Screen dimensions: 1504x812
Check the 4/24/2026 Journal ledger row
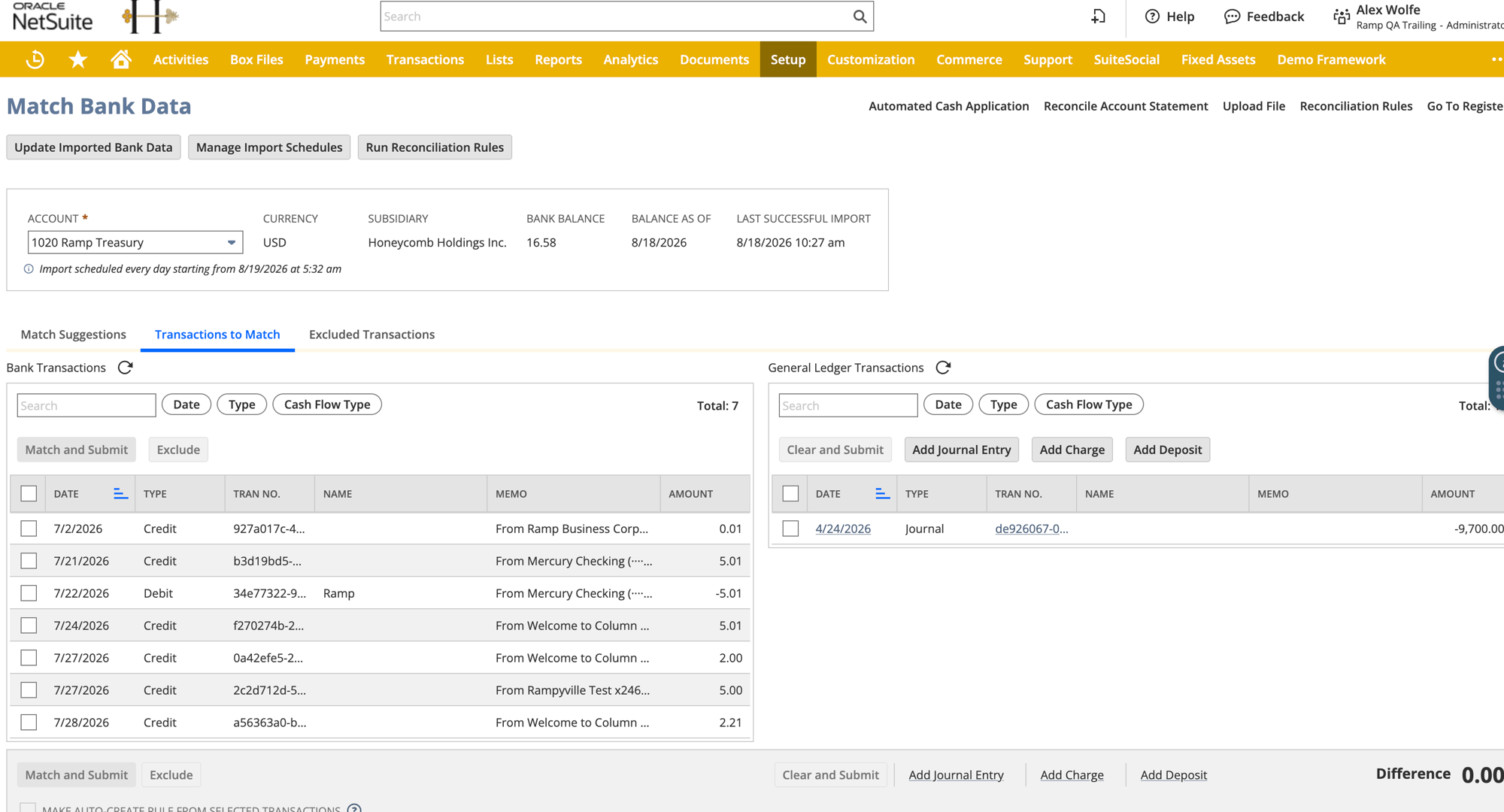[x=790, y=529]
